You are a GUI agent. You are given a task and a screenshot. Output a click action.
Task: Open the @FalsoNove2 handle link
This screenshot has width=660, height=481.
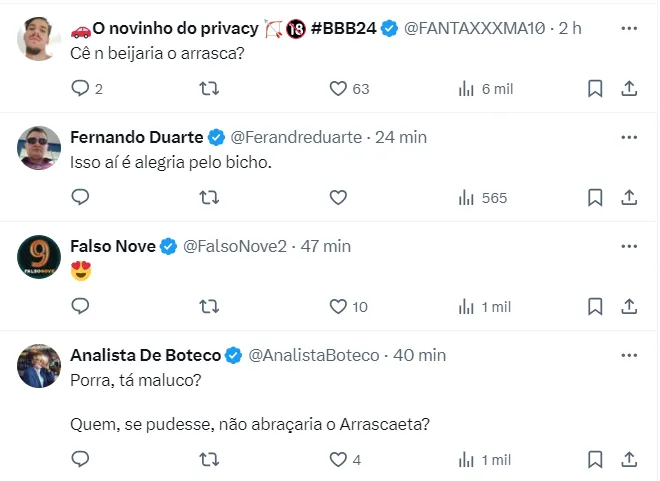point(235,246)
